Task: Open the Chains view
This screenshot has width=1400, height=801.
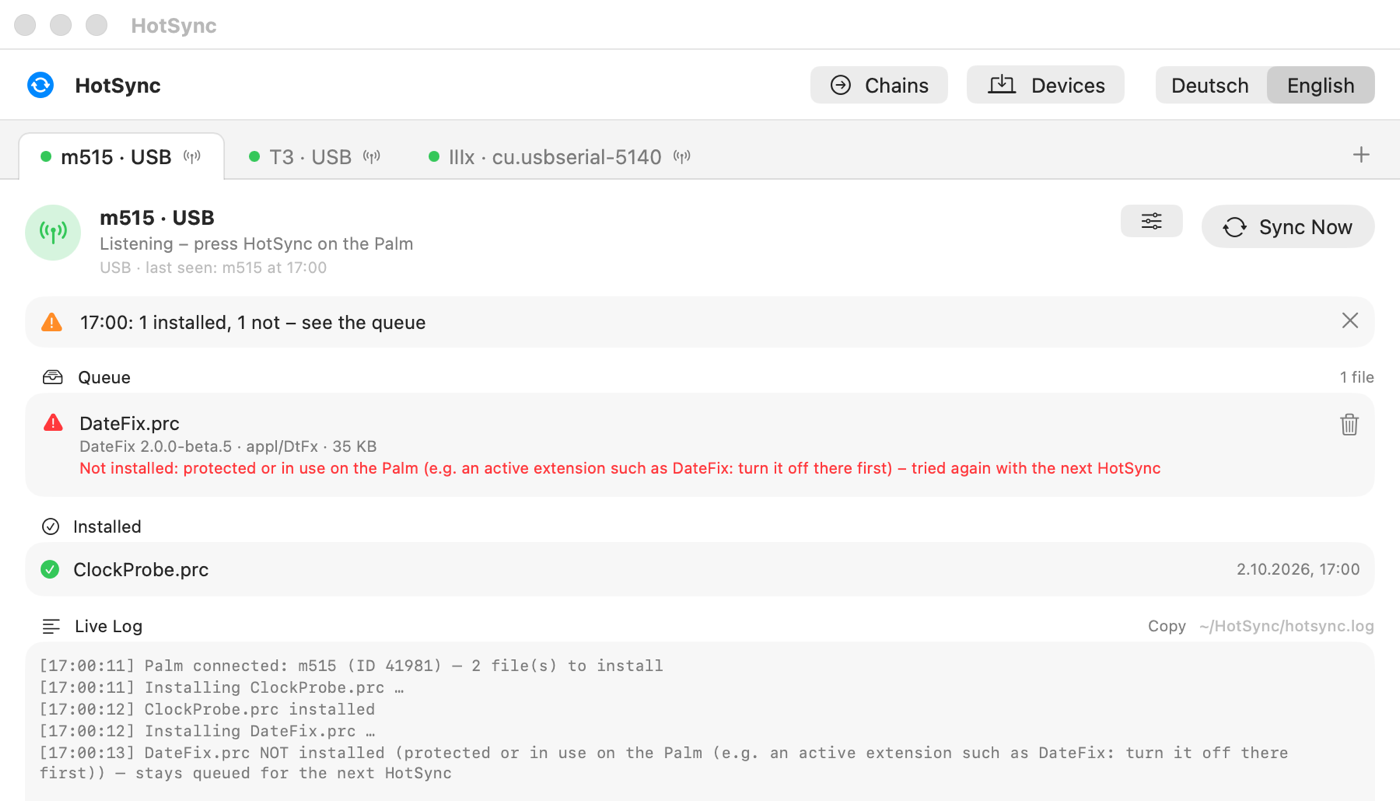Action: coord(879,85)
